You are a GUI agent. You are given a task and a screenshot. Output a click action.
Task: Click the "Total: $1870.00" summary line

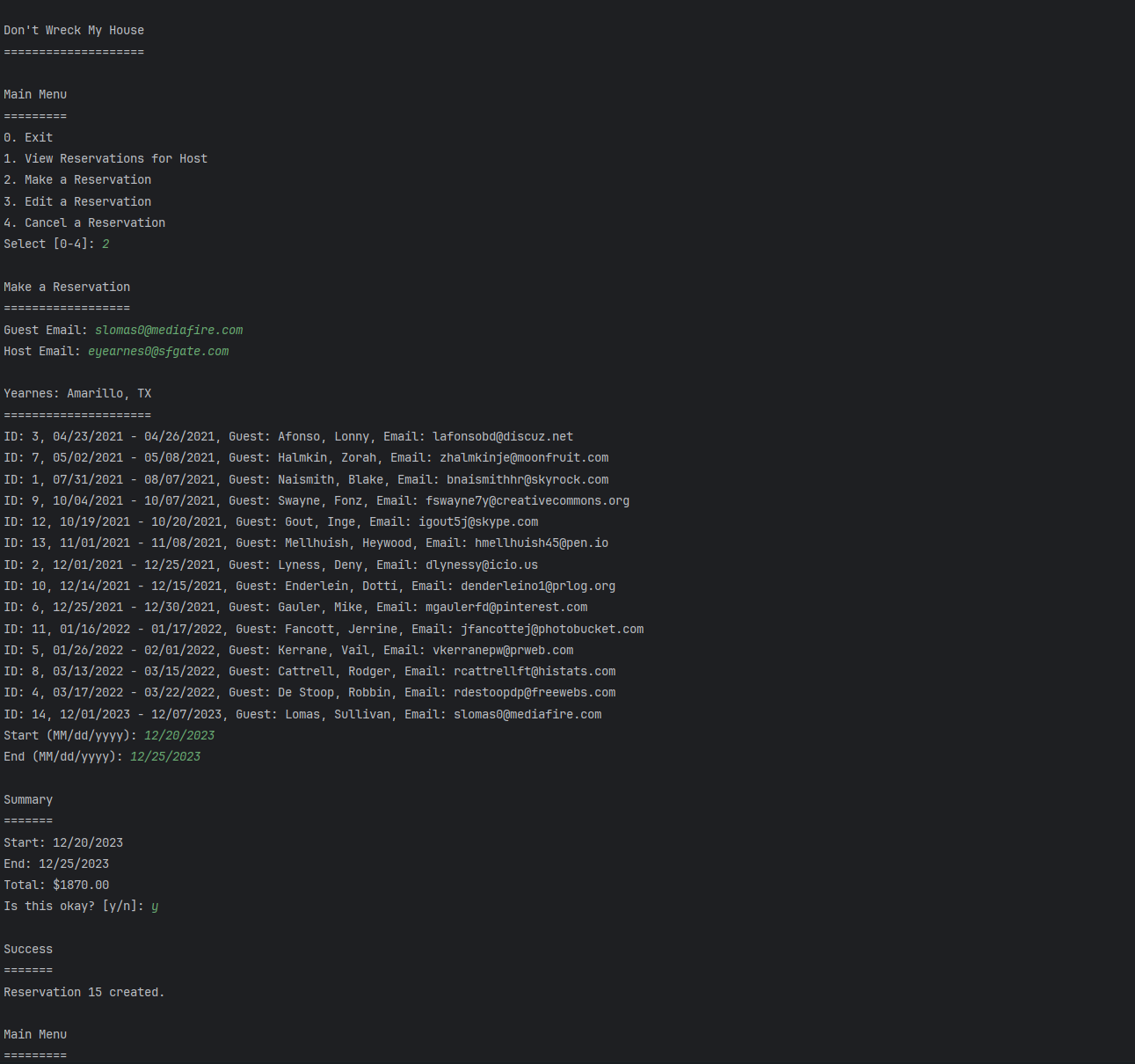(56, 885)
